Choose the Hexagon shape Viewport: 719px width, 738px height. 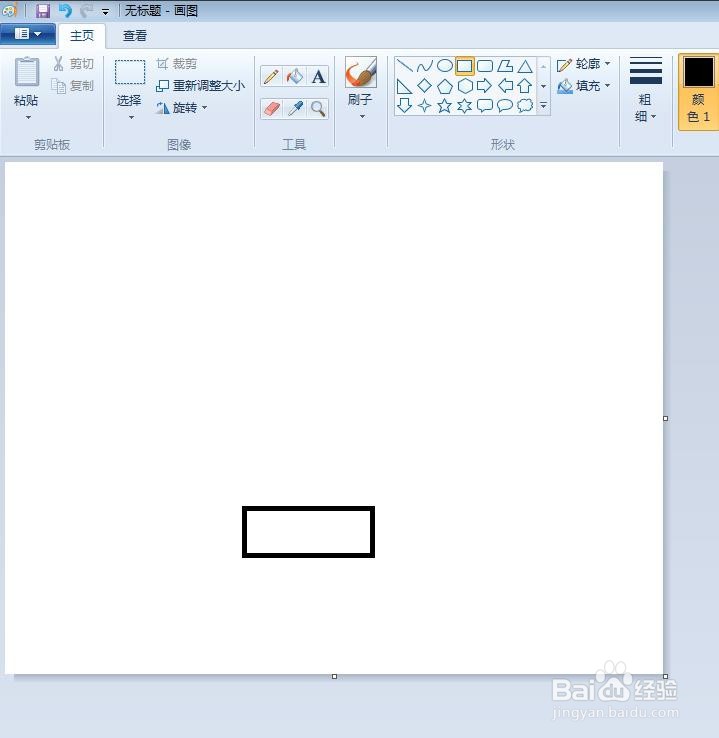pos(465,86)
